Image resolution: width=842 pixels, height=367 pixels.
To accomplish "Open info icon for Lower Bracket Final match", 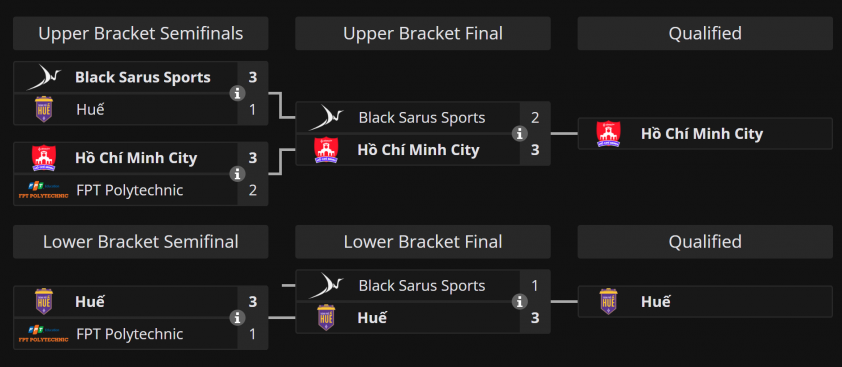I will (519, 302).
